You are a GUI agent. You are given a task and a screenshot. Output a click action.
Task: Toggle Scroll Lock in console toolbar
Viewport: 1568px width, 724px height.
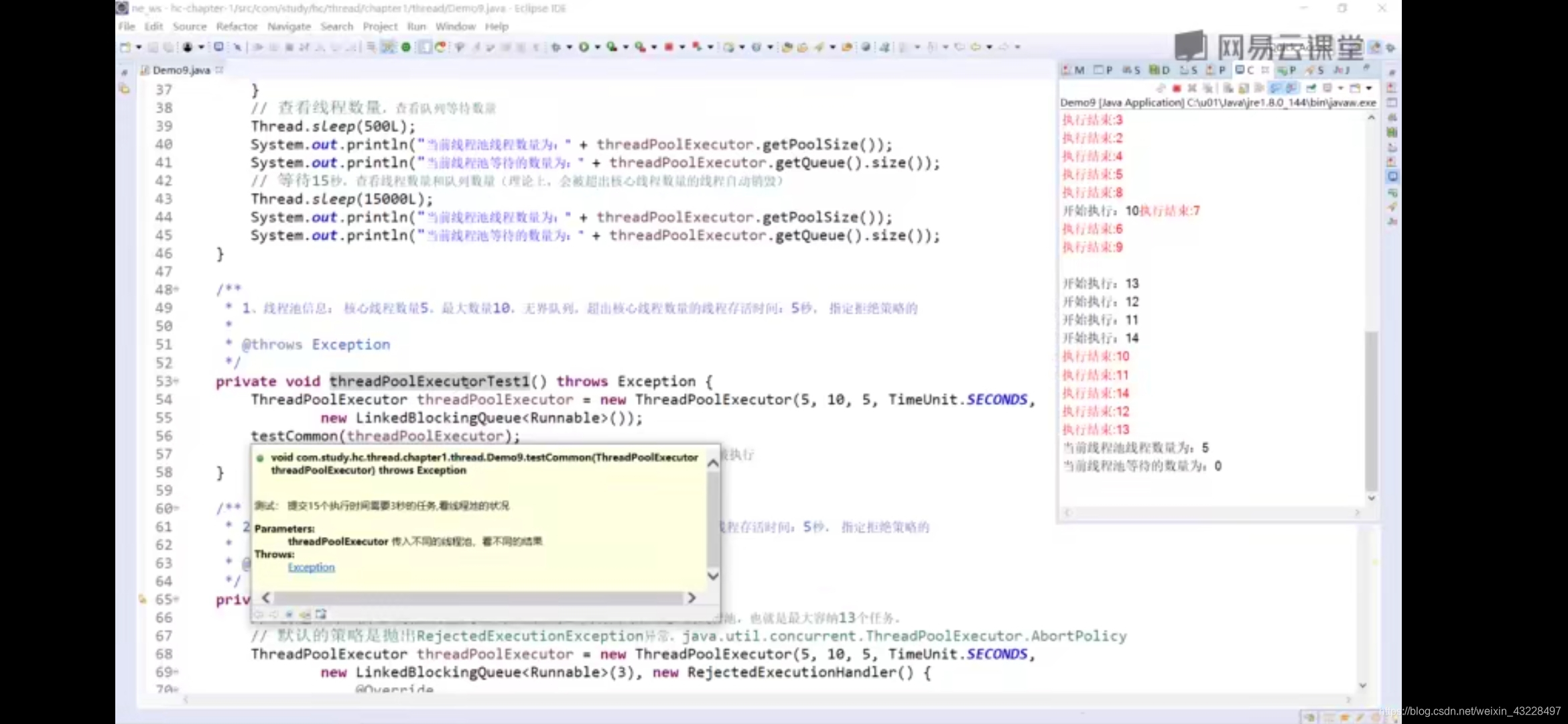pyautogui.click(x=1244, y=88)
